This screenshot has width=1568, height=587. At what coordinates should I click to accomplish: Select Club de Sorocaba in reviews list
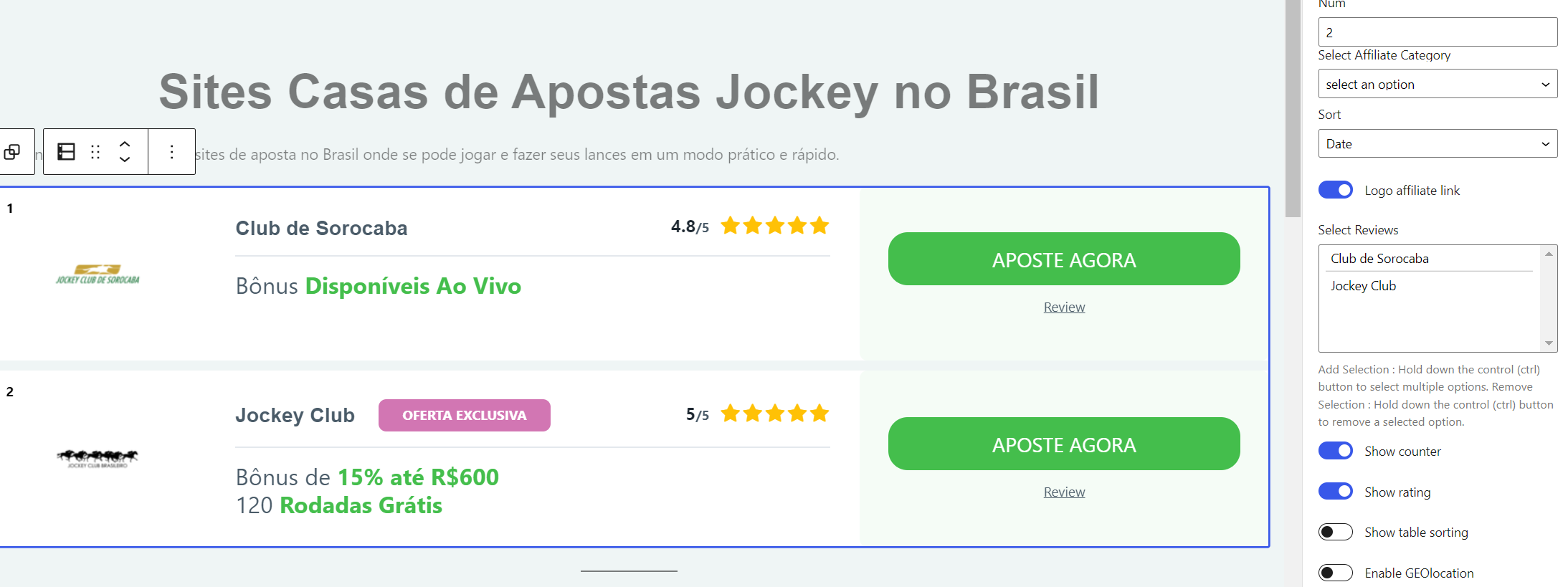tap(1379, 259)
